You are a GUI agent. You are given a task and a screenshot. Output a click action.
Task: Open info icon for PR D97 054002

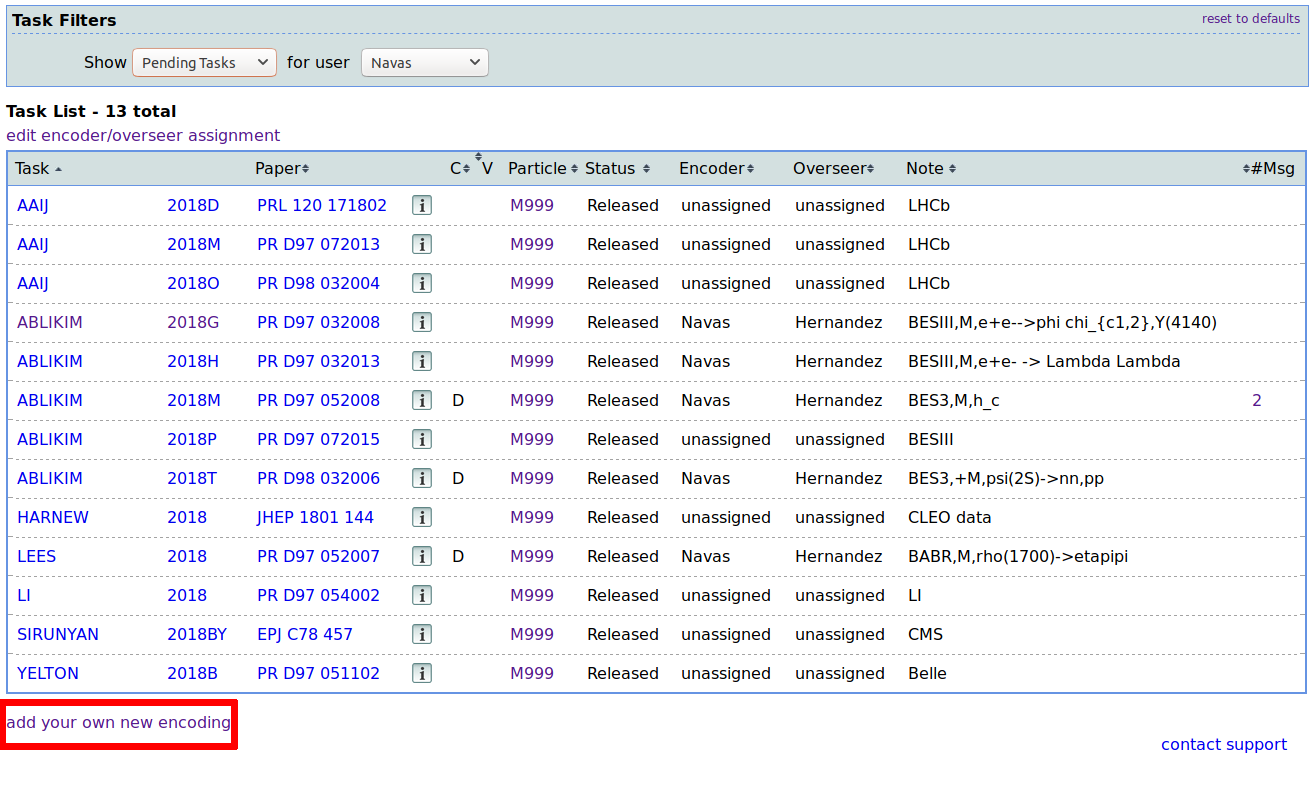[x=422, y=595]
